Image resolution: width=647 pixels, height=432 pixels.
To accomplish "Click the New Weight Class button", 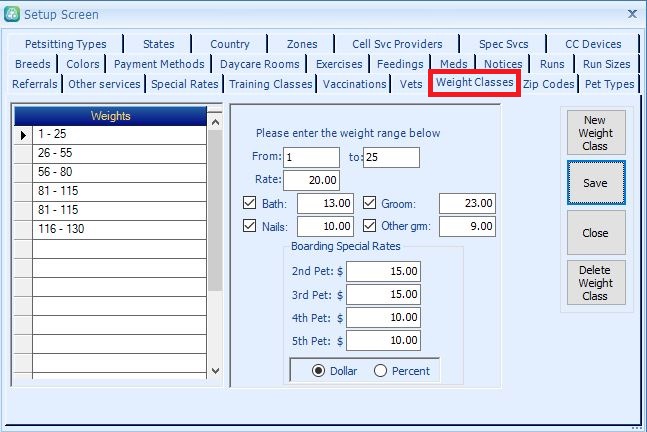I will coord(595,133).
